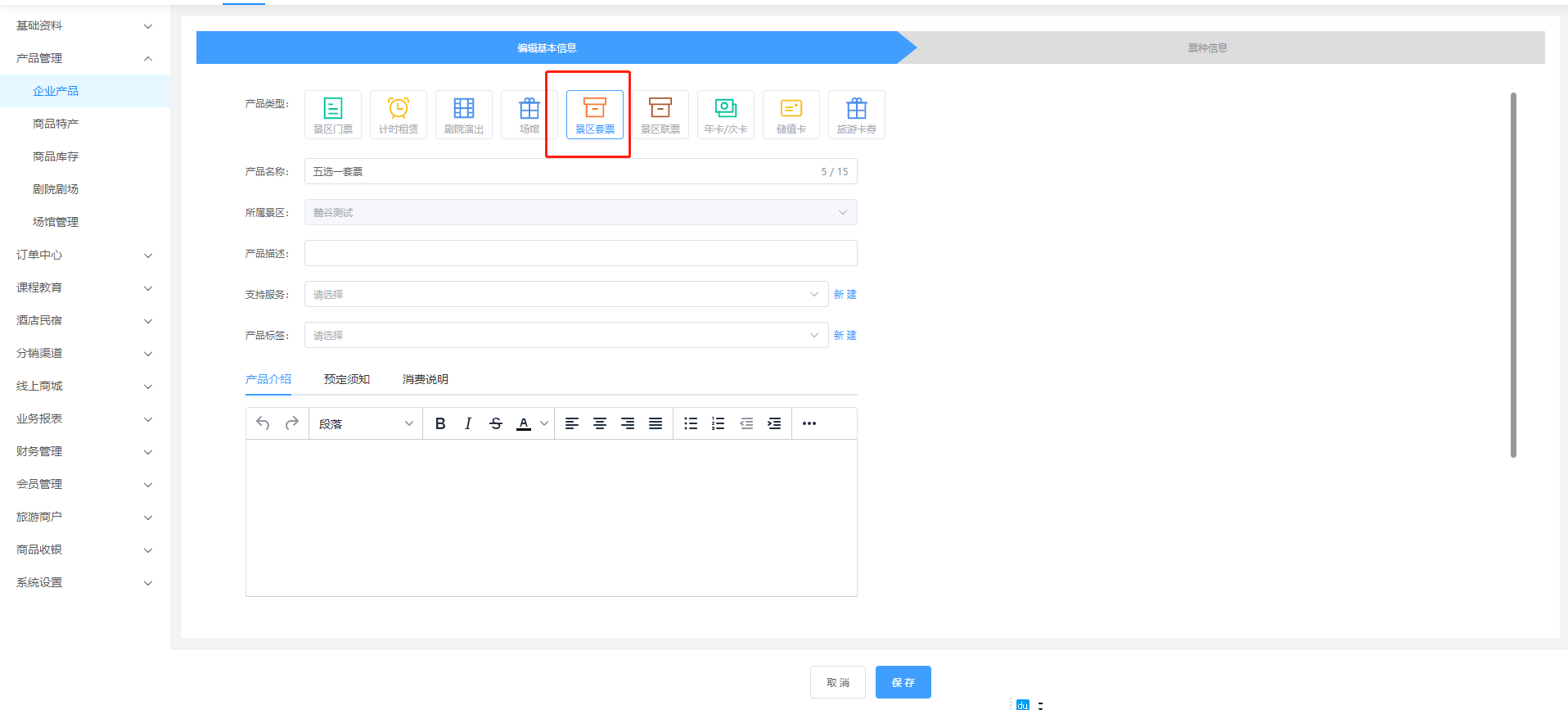
Task: Pick the 旅游卡券 gift icon
Action: click(x=857, y=115)
